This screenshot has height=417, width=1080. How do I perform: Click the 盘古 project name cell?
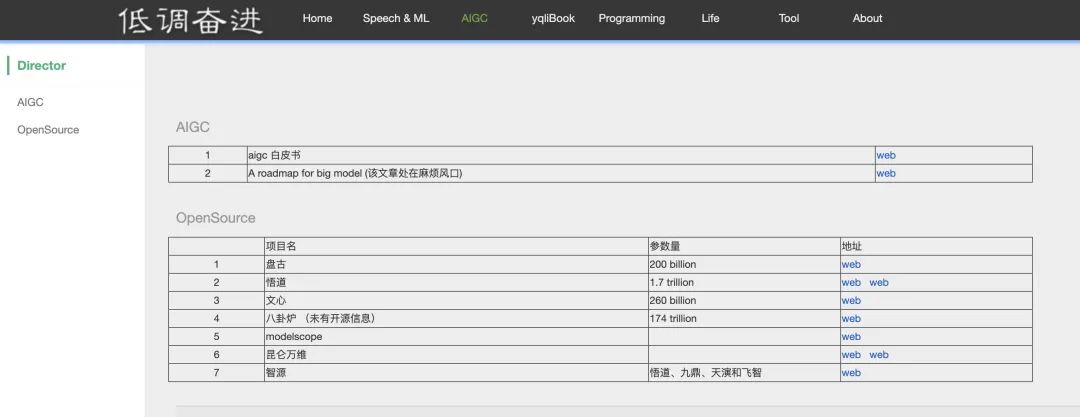click(456, 264)
